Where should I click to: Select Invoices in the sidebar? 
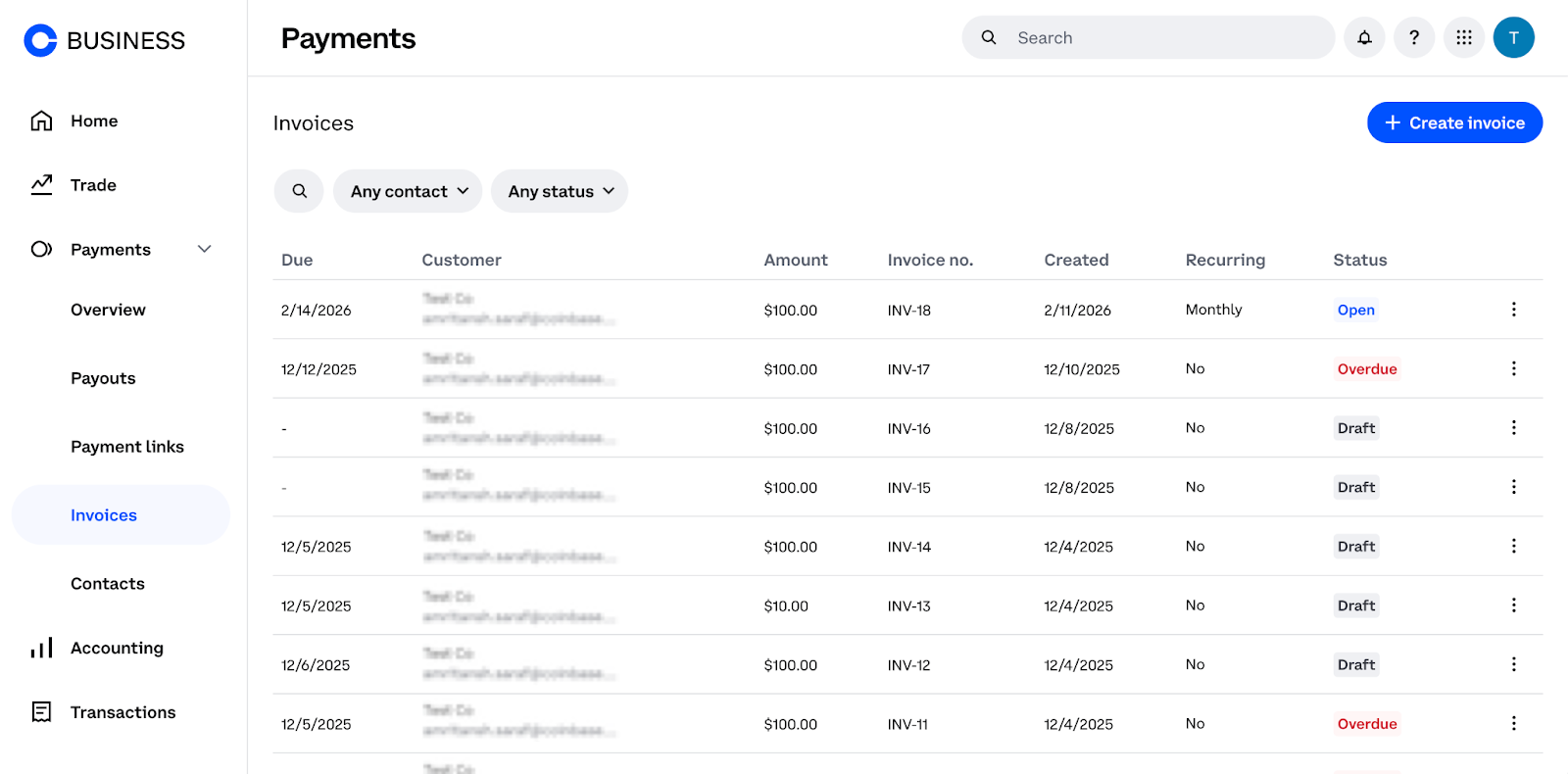pyautogui.click(x=121, y=515)
